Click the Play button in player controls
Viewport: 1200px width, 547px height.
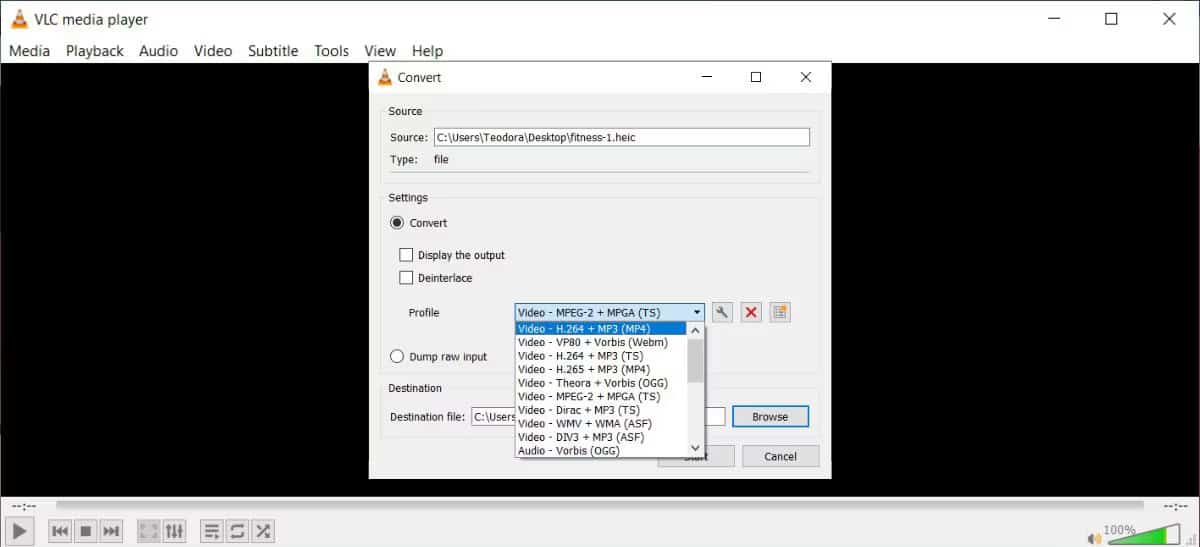(21, 531)
